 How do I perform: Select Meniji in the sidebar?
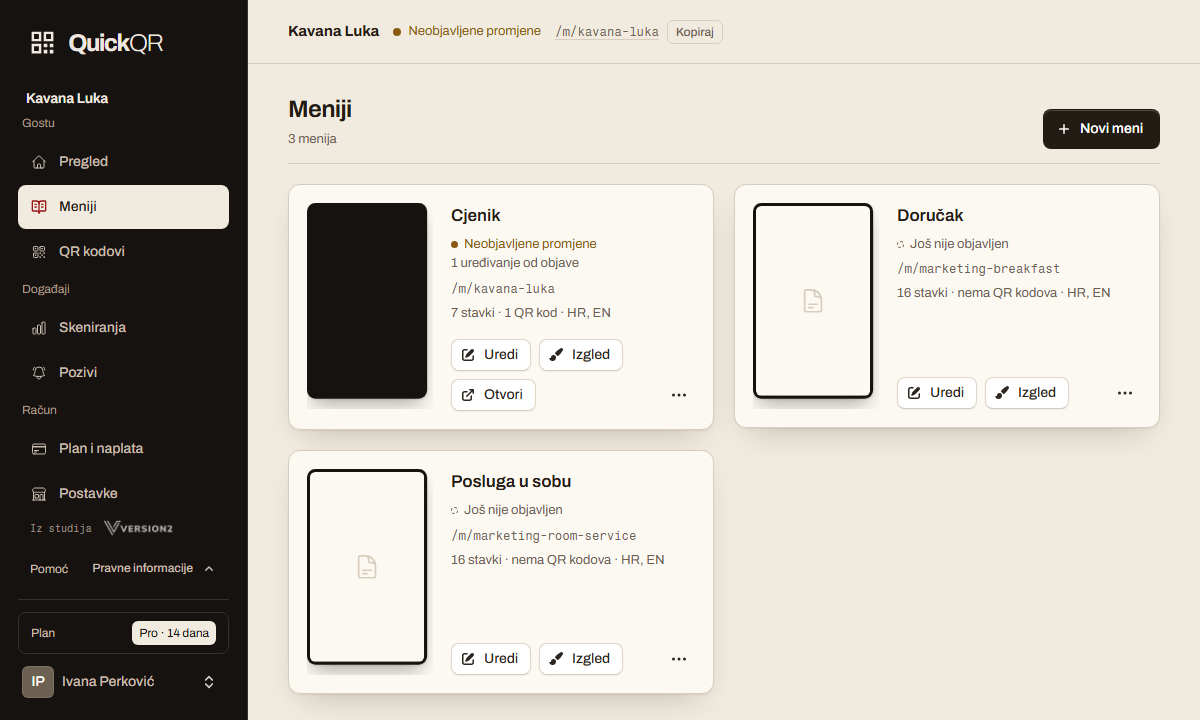coord(123,206)
